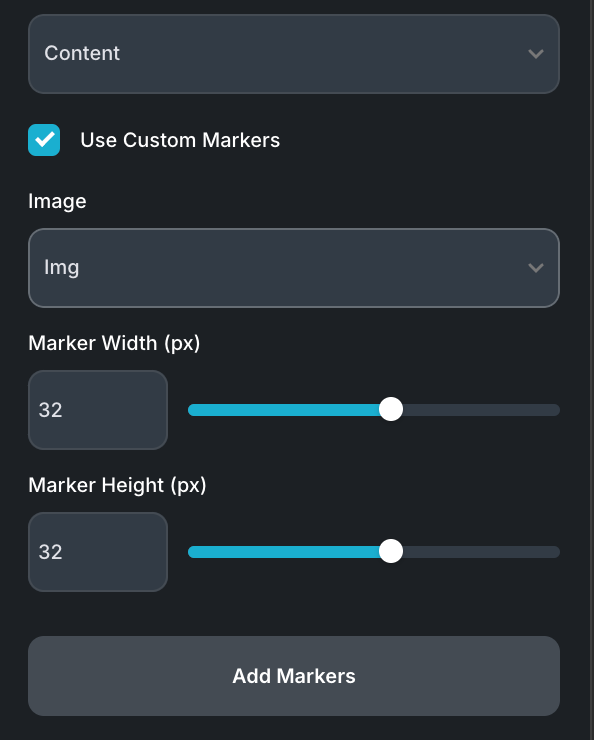Screen dimensions: 594x740
Task: Open the Image selection dropdown showing Img
Action: [x=294, y=268]
